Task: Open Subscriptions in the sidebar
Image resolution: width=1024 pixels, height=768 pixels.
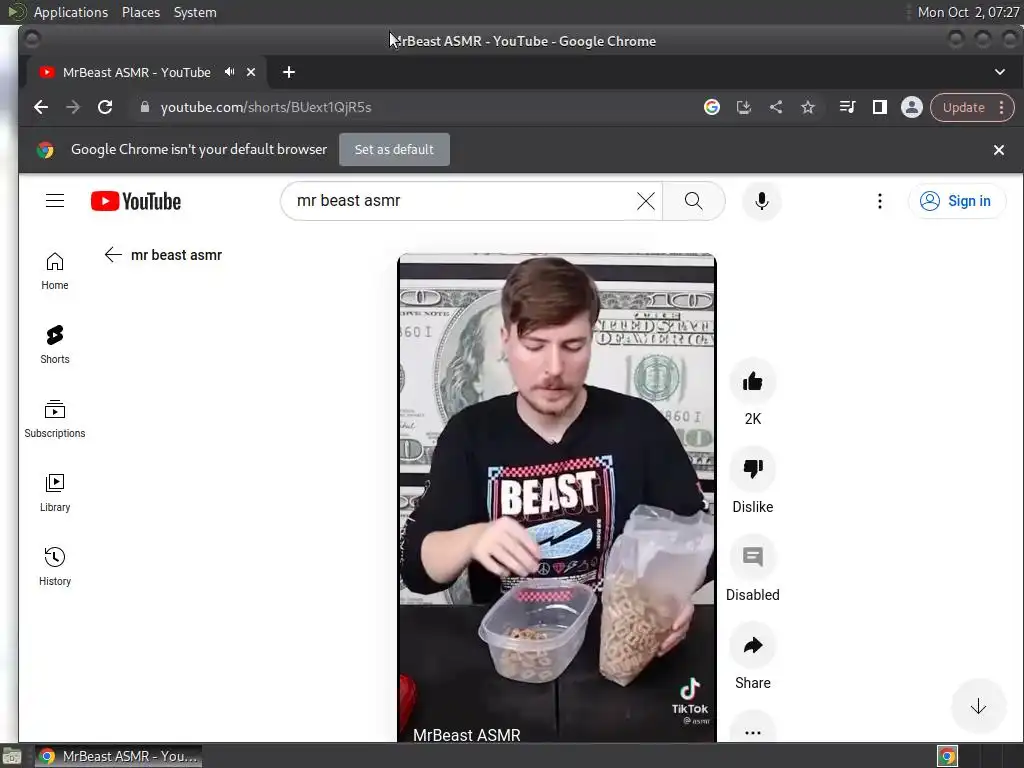Action: [x=55, y=419]
